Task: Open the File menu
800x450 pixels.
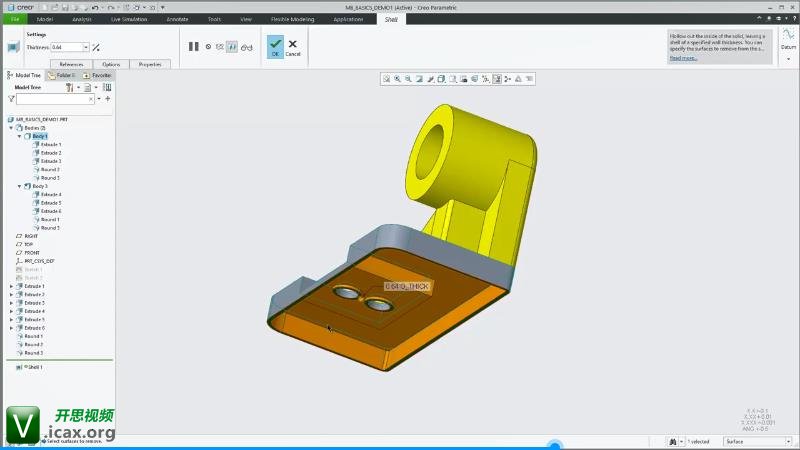Action: [x=15, y=19]
